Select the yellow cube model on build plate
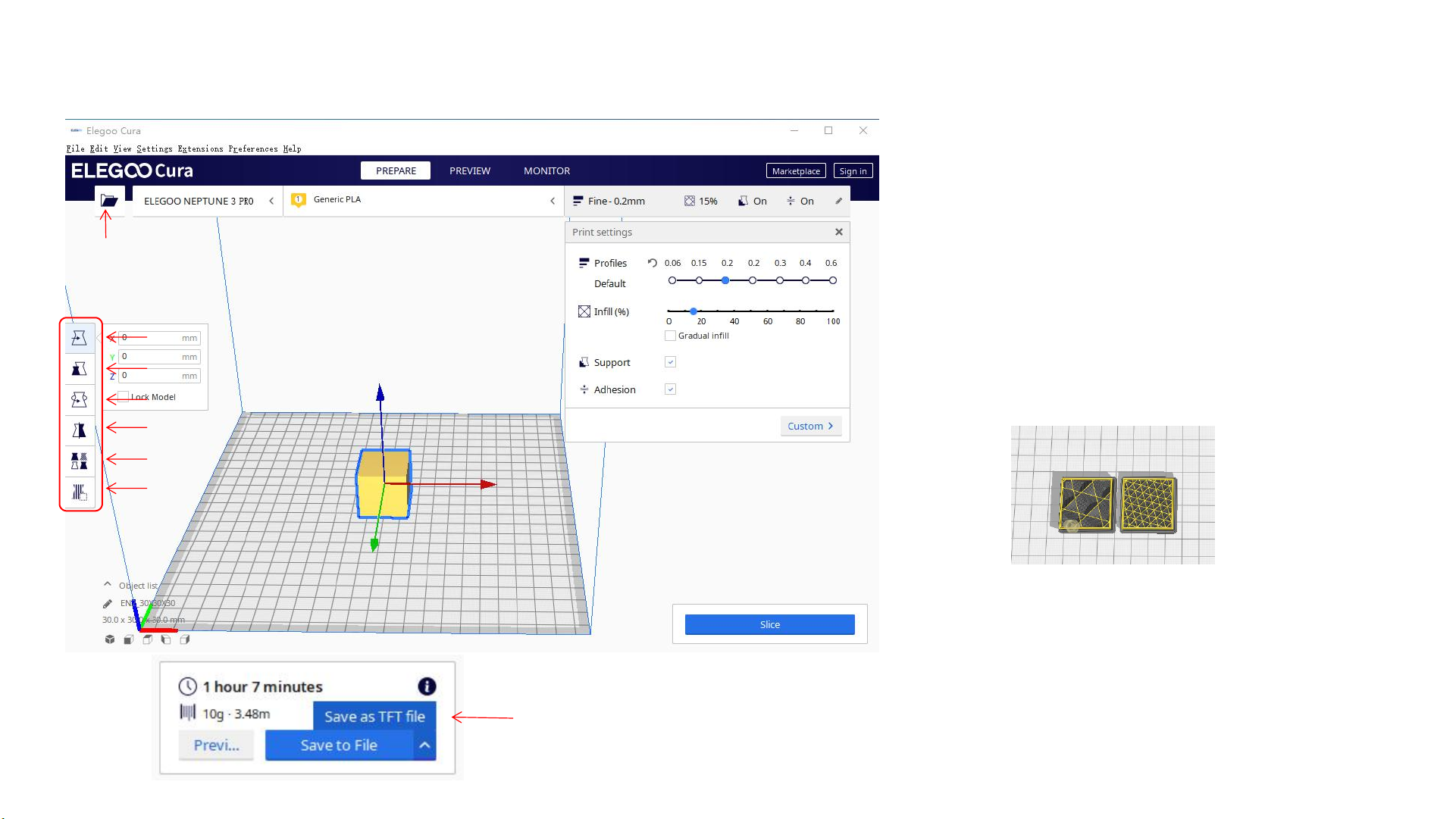This screenshot has height=819, width=1456. (384, 485)
